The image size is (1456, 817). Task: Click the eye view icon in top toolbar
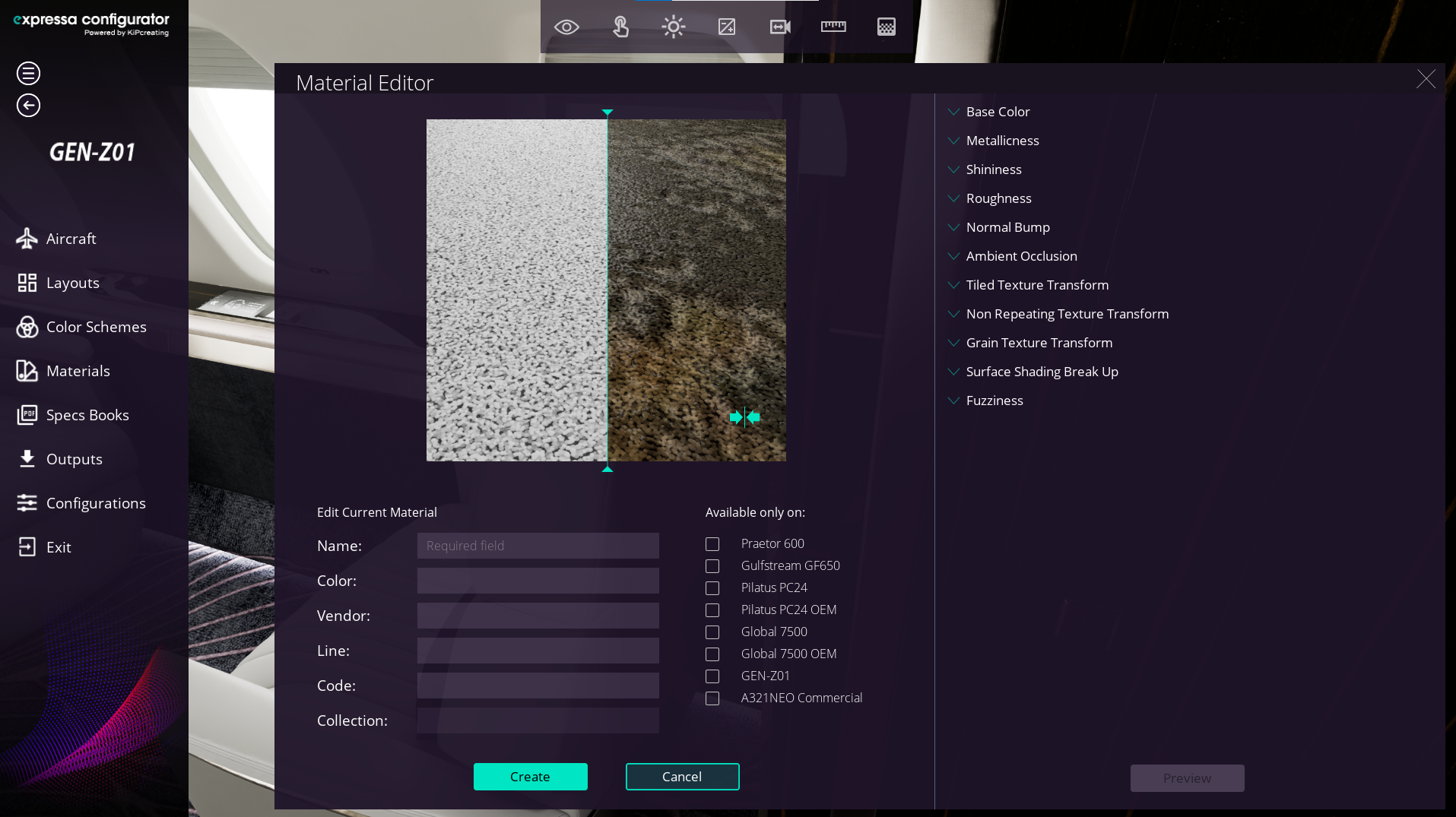[566, 27]
